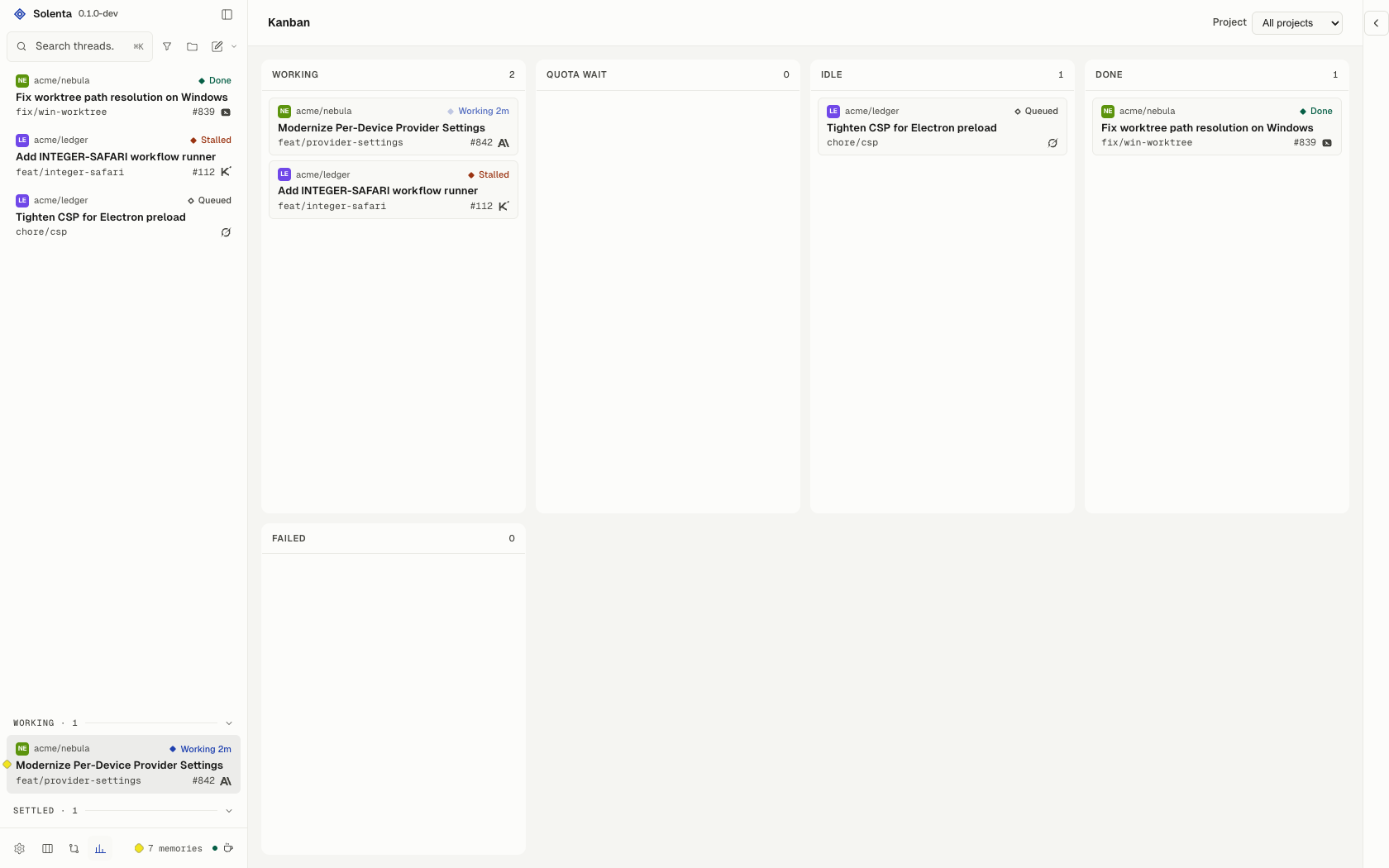Click the yellow diamond marker beside pinned thread
Screen dimensions: 1389x868
click(7, 765)
